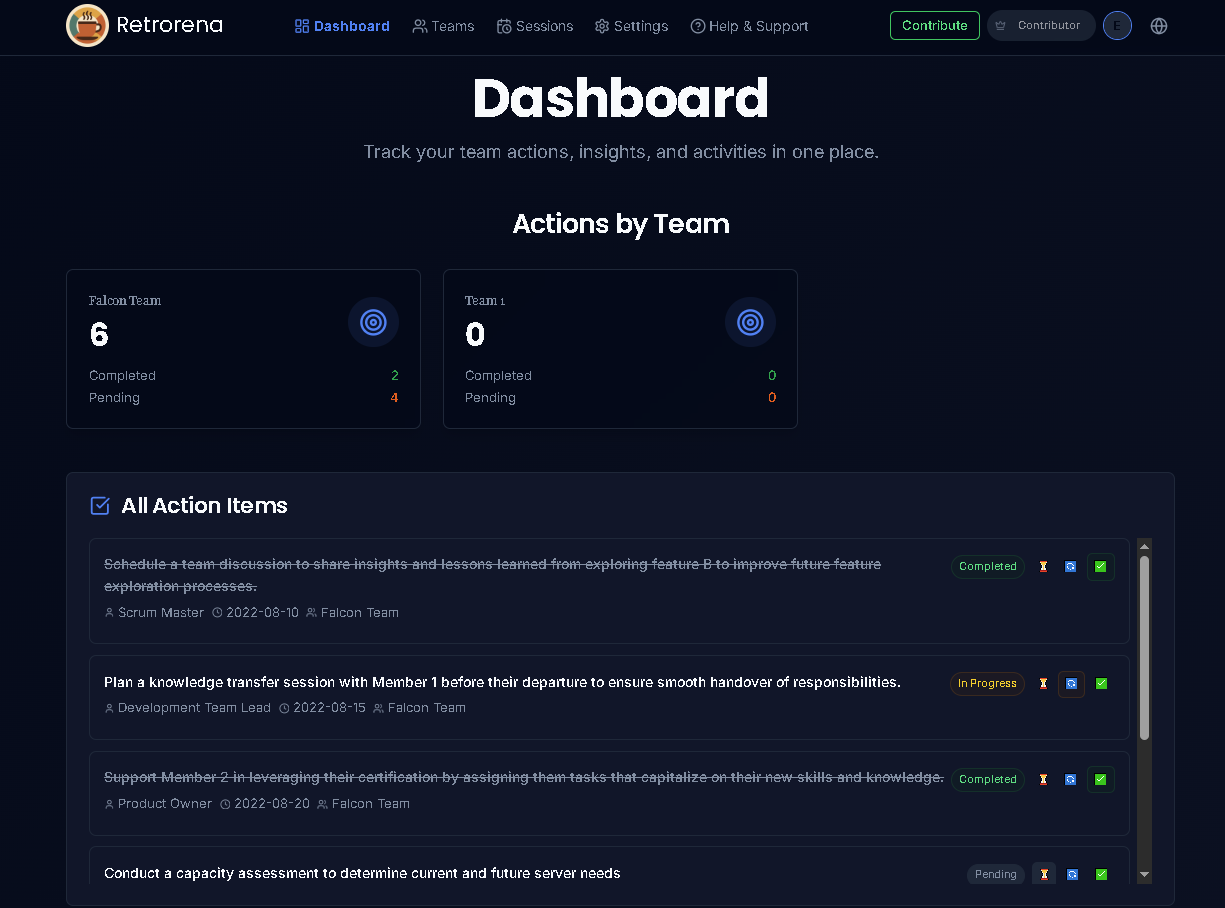This screenshot has width=1225, height=908.
Task: Click the action list scrollbar down arrow
Action: click(x=1145, y=875)
